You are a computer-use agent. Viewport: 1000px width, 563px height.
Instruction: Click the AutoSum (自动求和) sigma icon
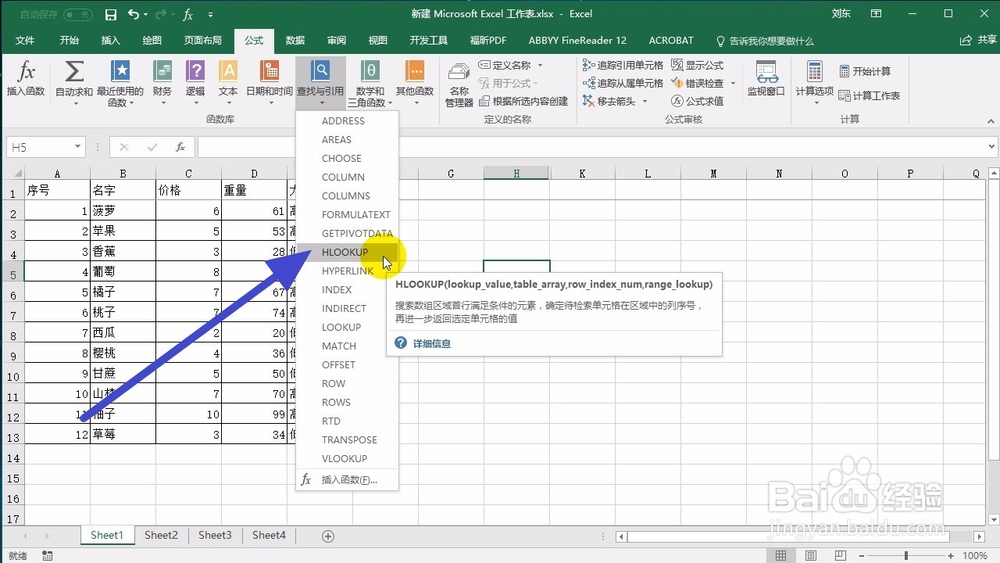pos(74,71)
